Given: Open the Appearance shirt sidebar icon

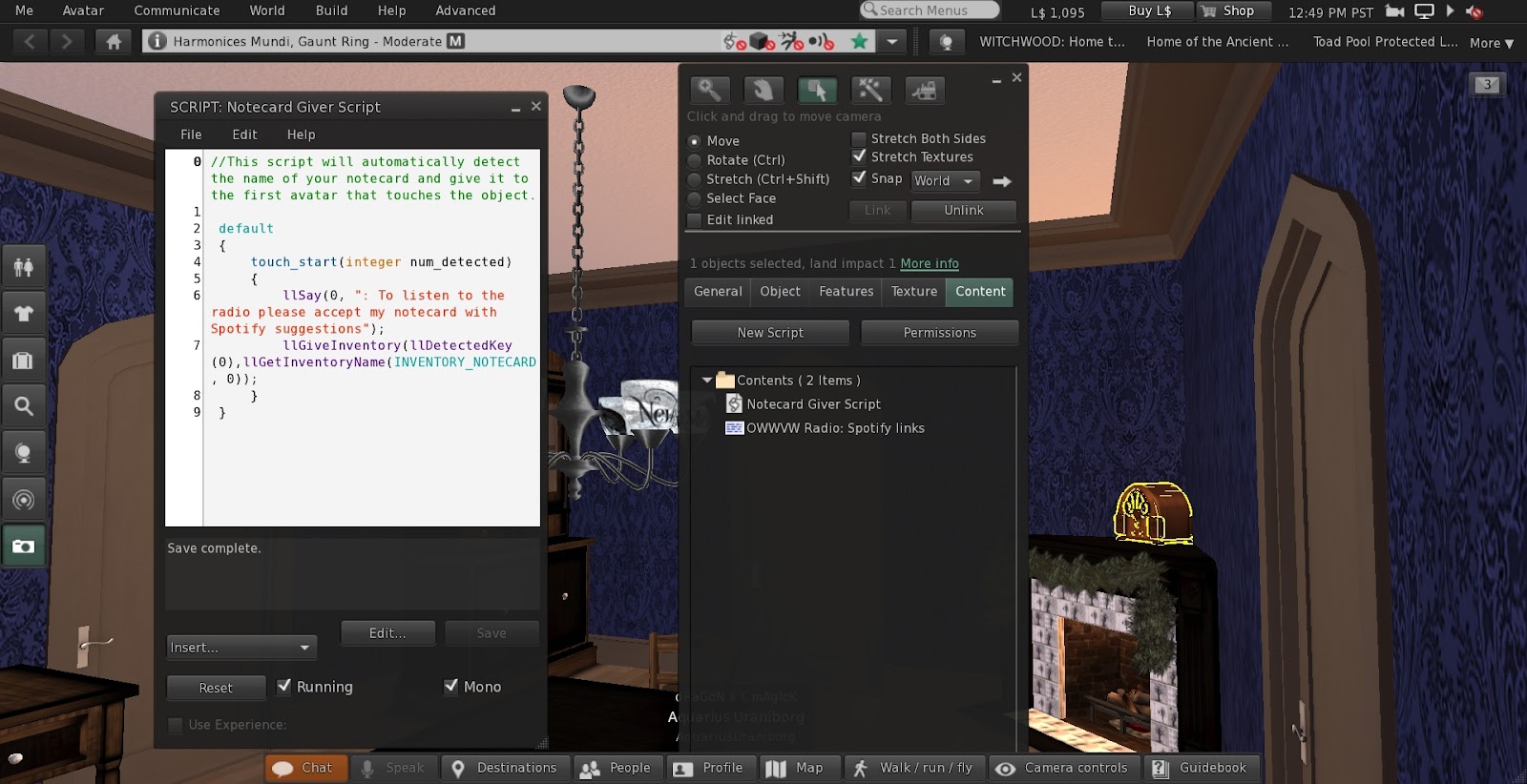Looking at the screenshot, I should click(23, 314).
